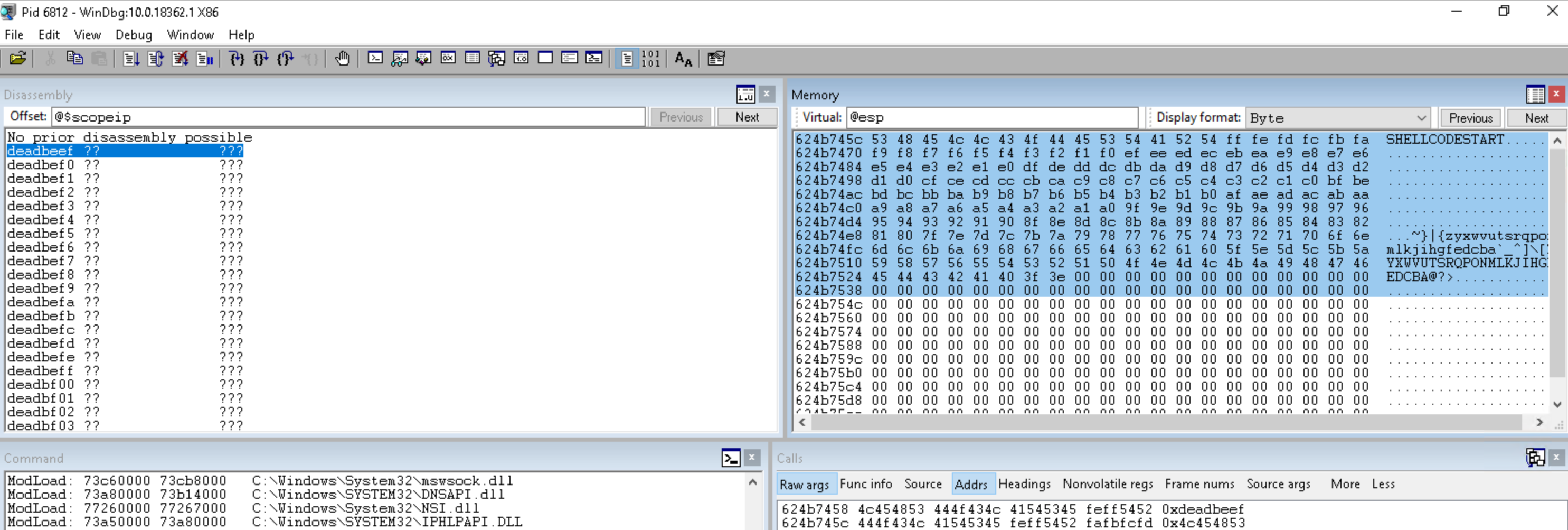Click the Calls panel window-options icon

tap(1535, 458)
